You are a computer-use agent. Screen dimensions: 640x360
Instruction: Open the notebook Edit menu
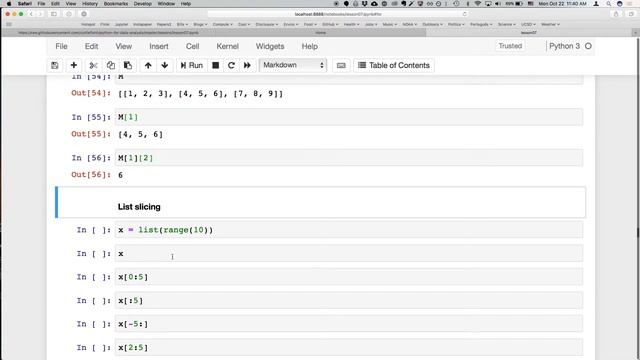pyautogui.click(x=91, y=47)
